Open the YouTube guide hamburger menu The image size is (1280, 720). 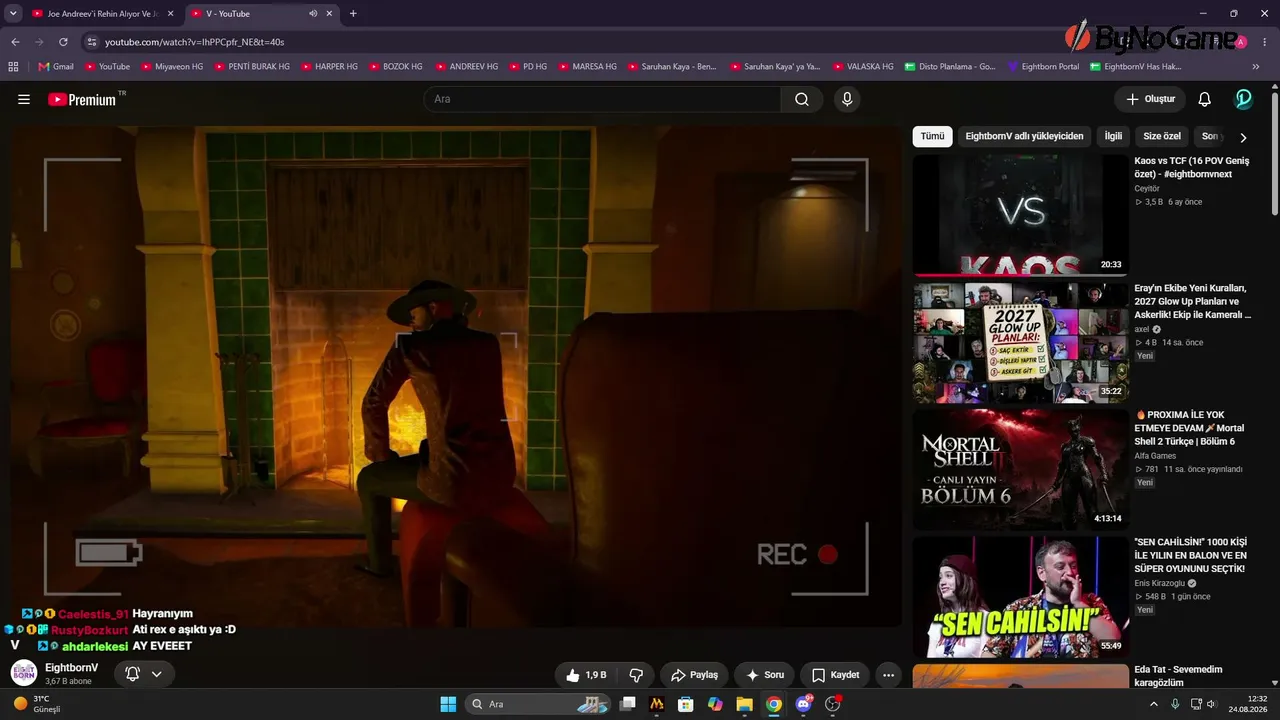pyautogui.click(x=24, y=99)
